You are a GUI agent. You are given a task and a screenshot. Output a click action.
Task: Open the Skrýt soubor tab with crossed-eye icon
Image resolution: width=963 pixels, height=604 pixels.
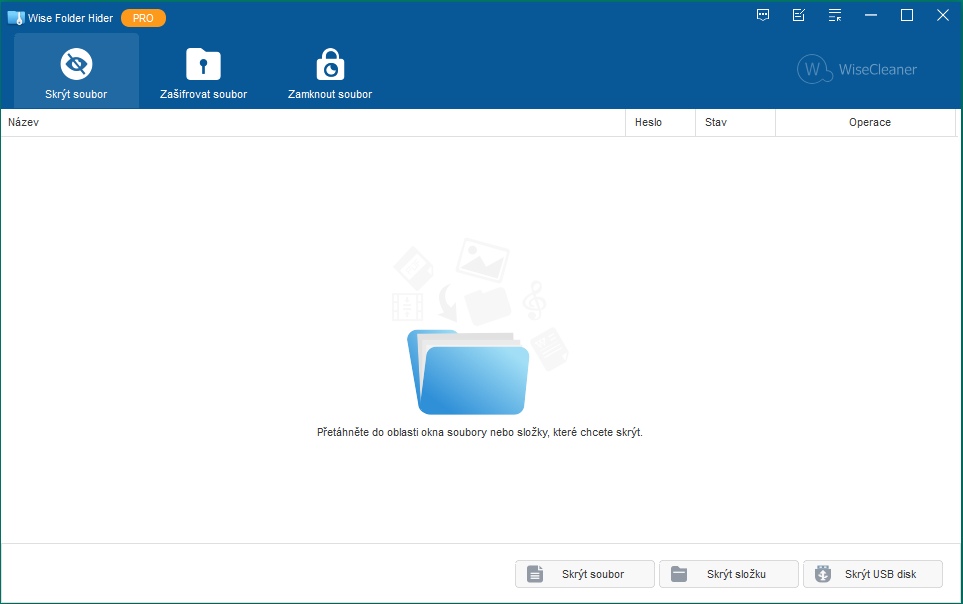pos(76,71)
